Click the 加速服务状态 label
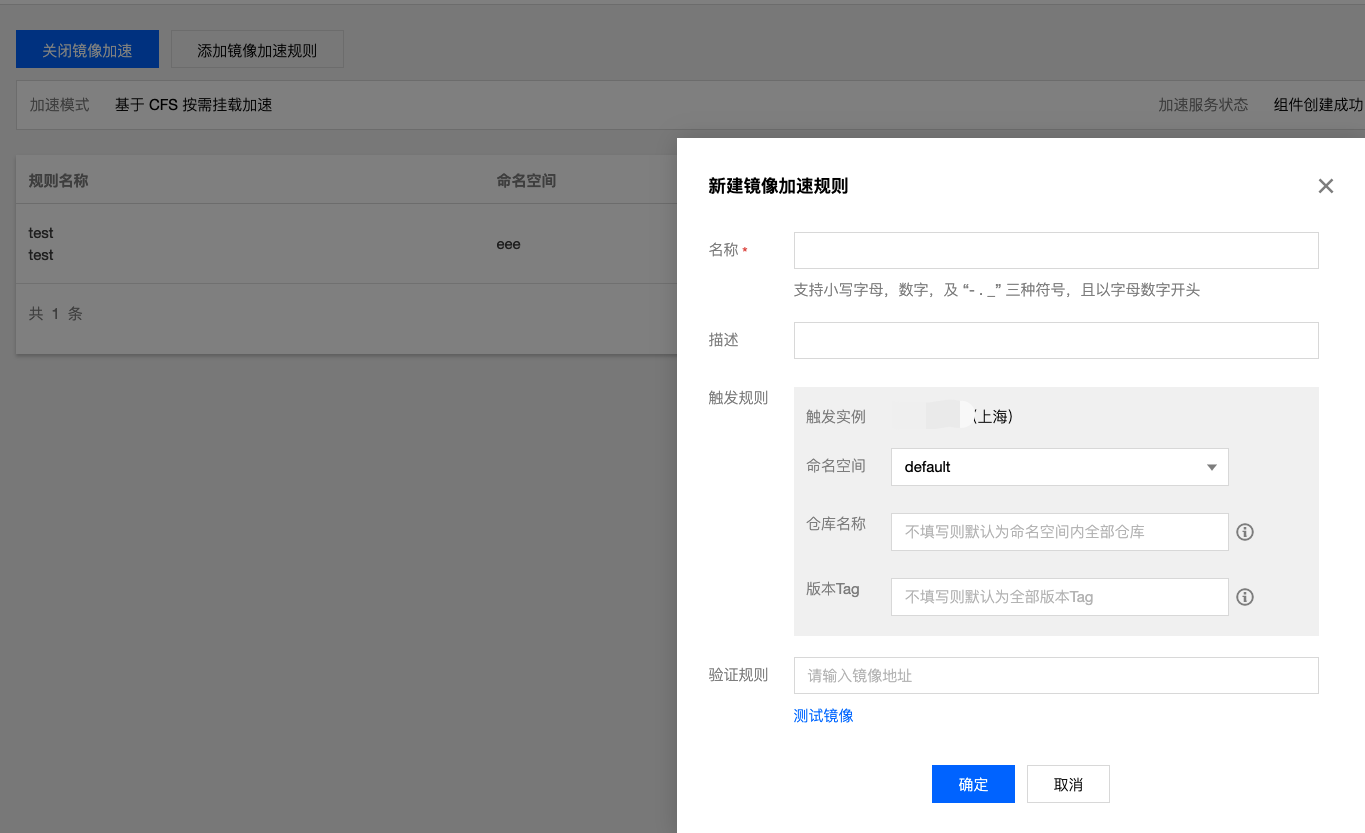This screenshot has height=833, width=1365. 1203,105
